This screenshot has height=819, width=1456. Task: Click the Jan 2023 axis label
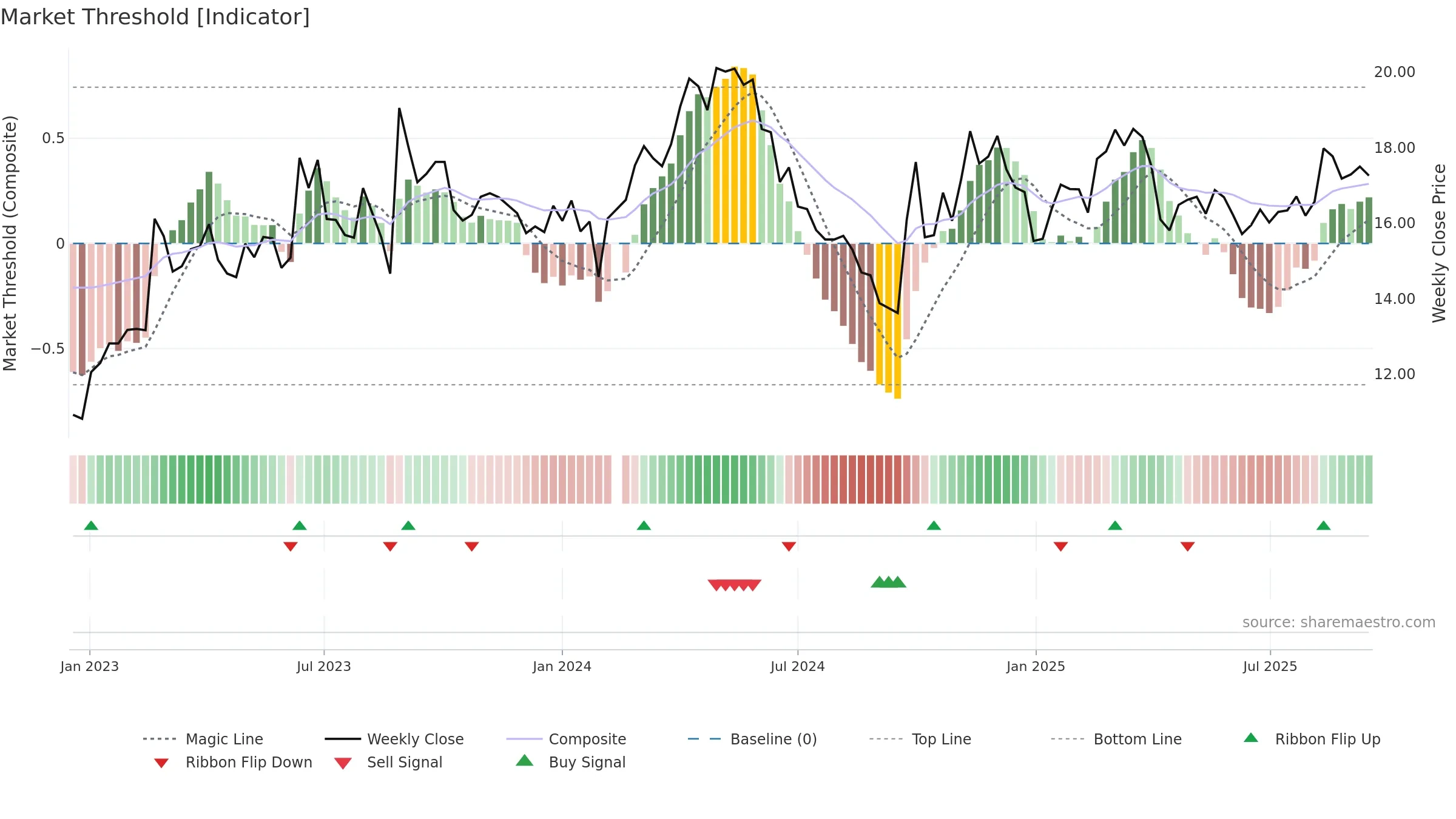[90, 666]
